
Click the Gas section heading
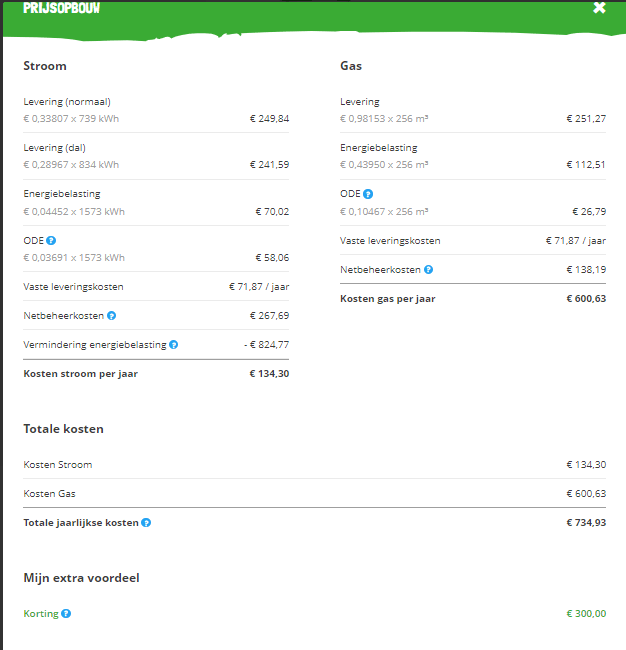(351, 66)
